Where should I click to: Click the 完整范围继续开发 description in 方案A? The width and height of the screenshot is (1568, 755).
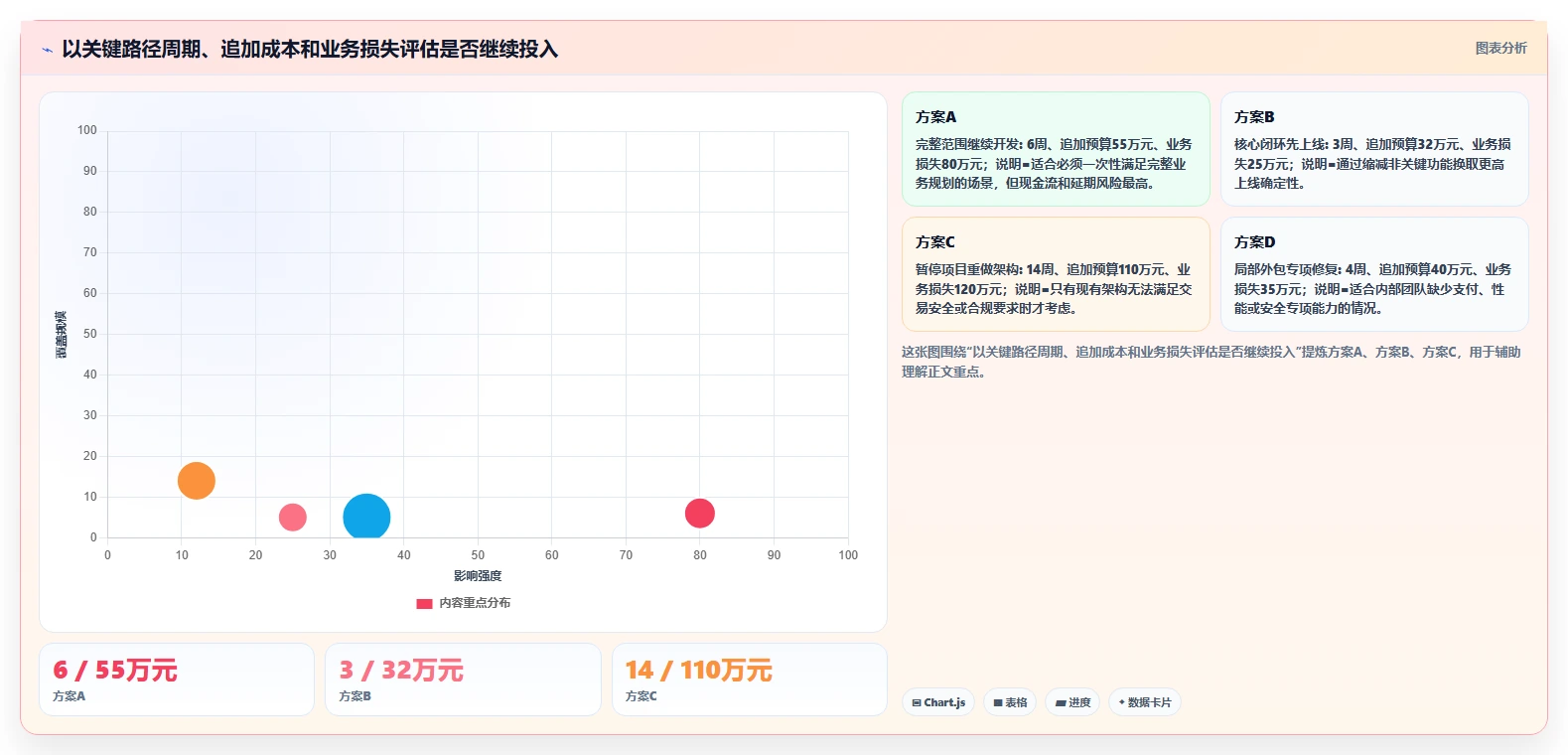1054,164
